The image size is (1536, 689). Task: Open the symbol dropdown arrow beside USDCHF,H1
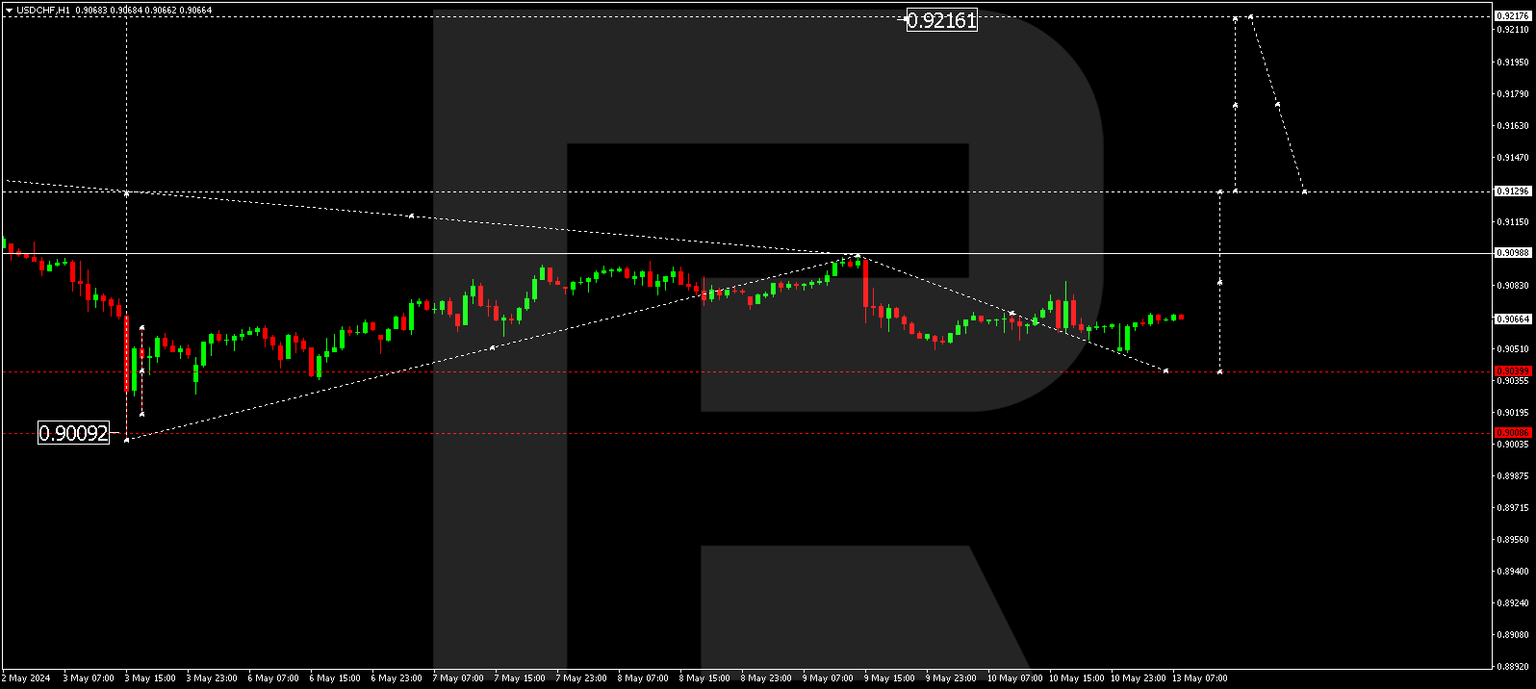pyautogui.click(x=10, y=10)
